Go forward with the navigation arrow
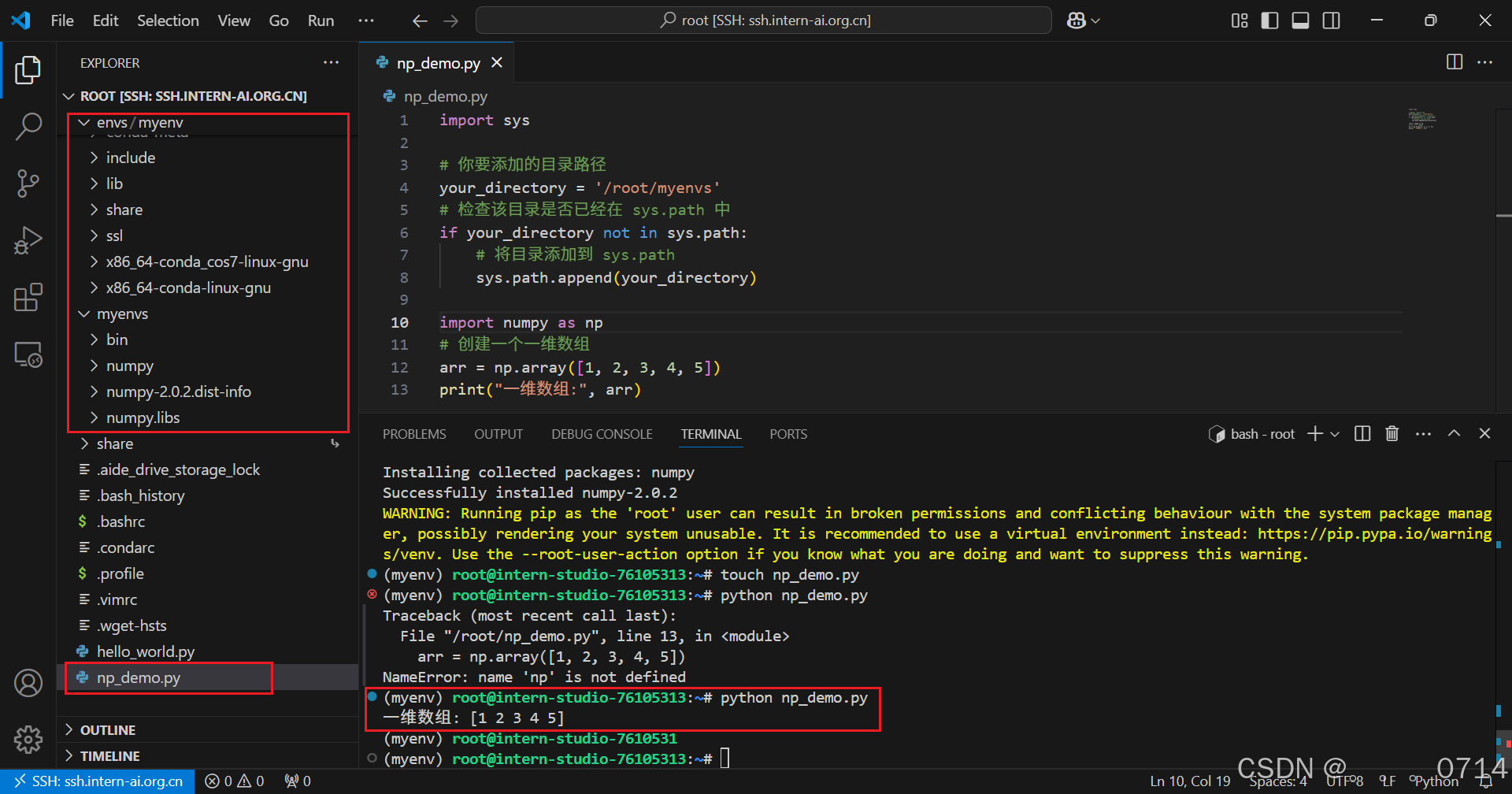The height and width of the screenshot is (794, 1512). click(x=451, y=20)
